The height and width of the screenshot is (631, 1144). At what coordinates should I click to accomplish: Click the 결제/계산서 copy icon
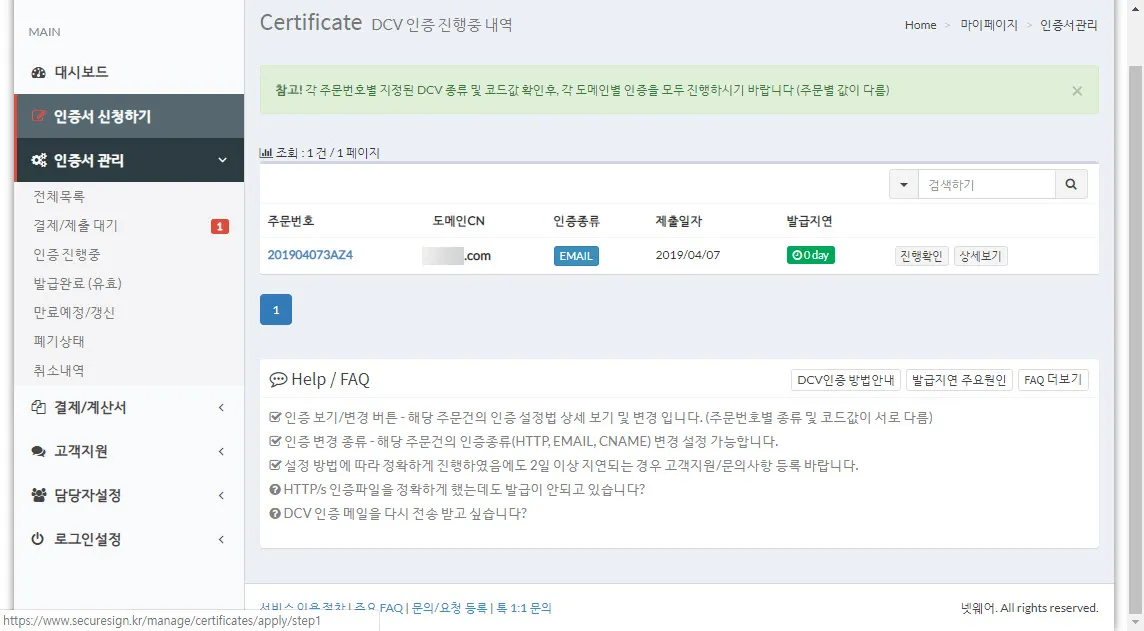(x=39, y=408)
